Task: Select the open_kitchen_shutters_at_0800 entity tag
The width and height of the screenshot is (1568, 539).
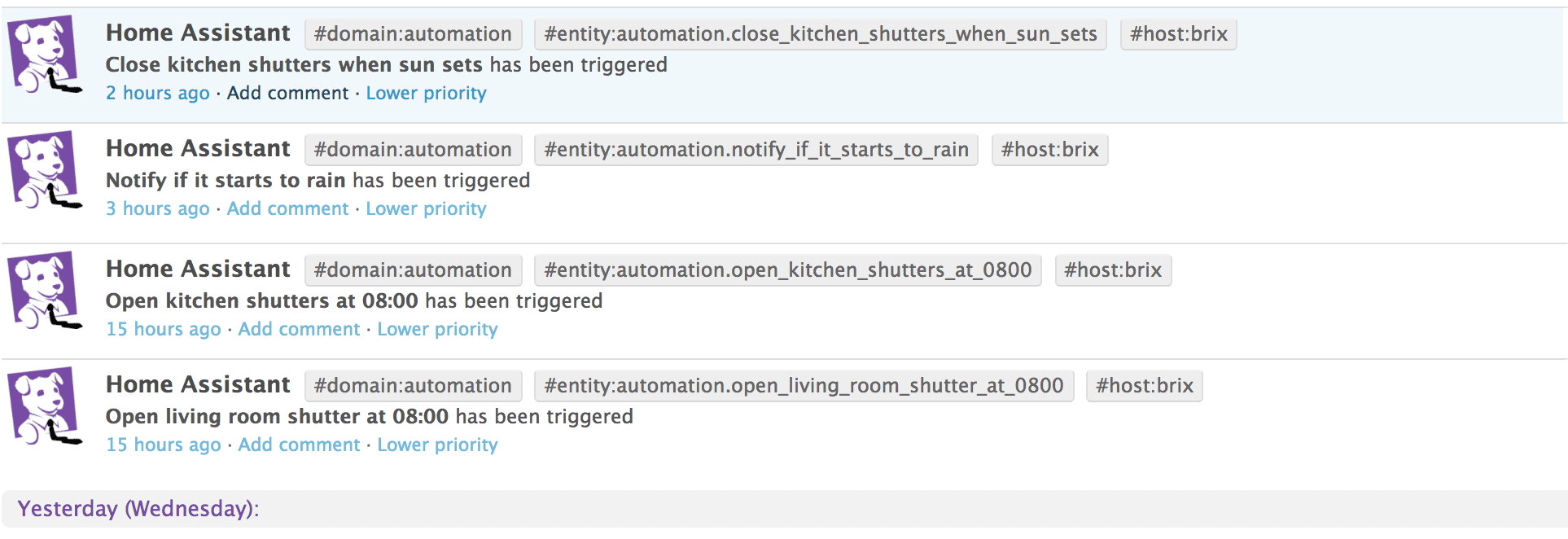Action: (x=787, y=270)
